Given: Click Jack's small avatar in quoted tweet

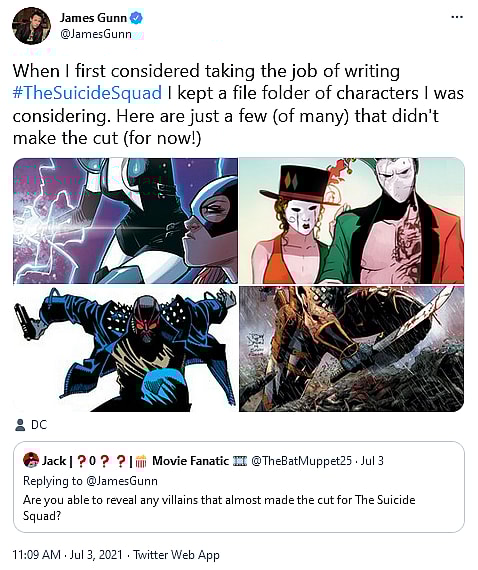Looking at the screenshot, I should (31, 460).
